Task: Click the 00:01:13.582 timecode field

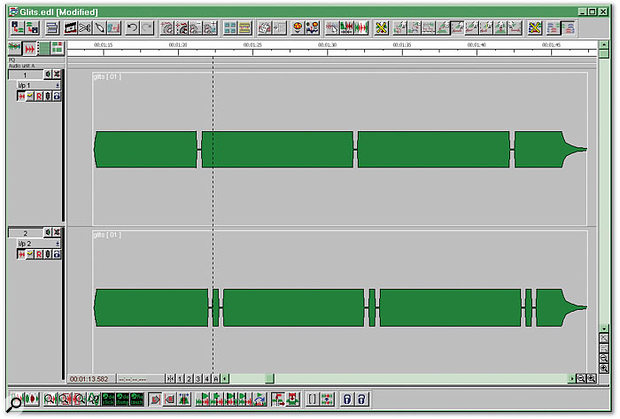Action: click(91, 379)
